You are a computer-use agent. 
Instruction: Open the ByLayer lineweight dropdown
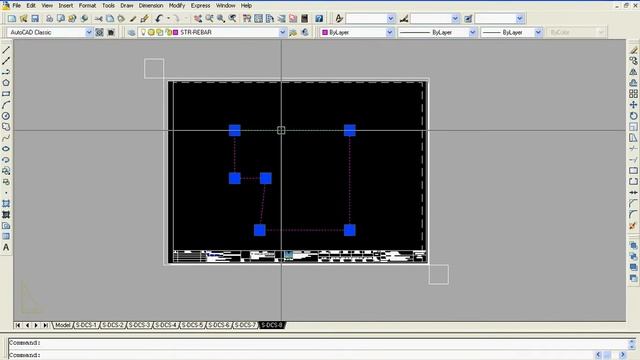[538, 32]
